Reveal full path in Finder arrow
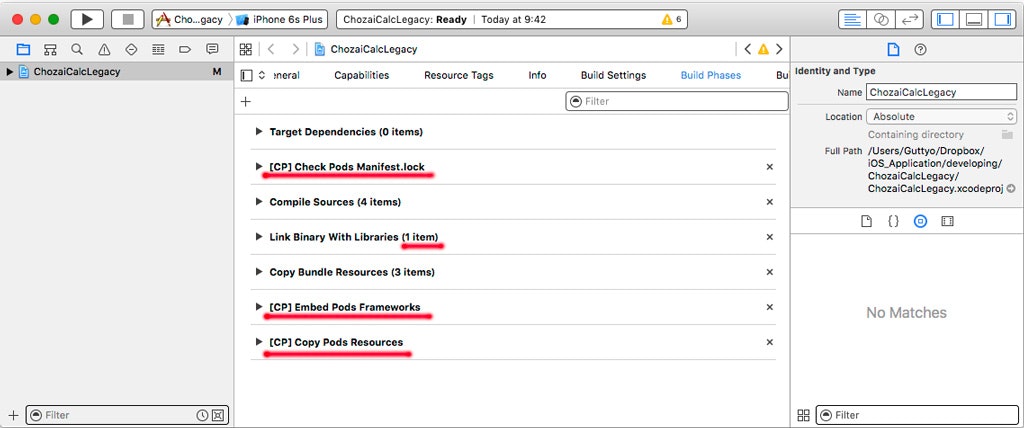 [1011, 189]
